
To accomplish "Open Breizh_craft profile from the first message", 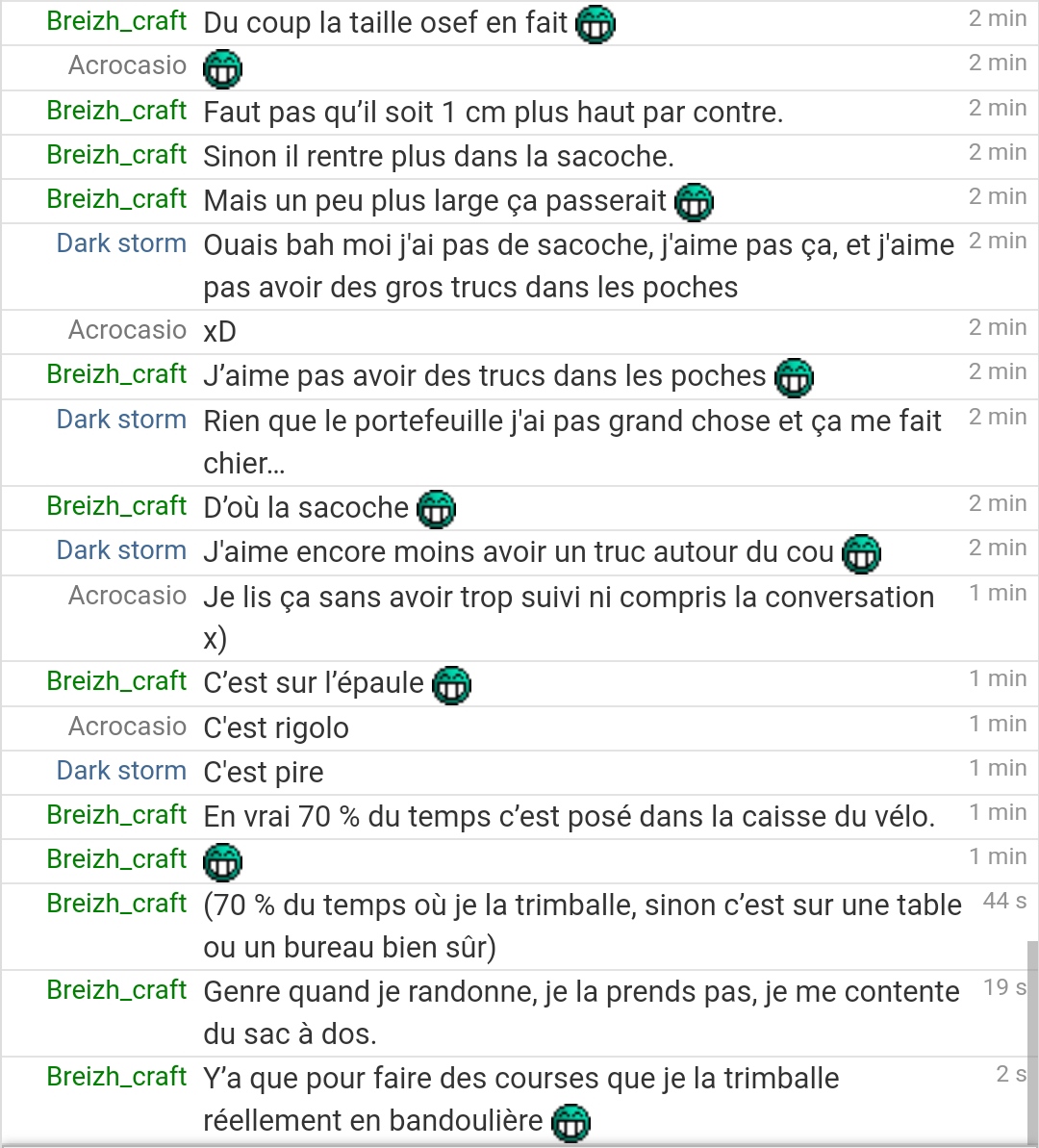I will (x=116, y=21).
